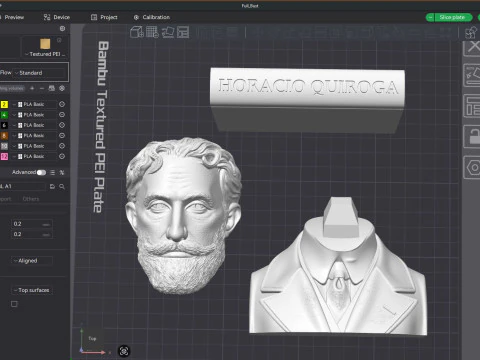480x360 pixels.
Task: Open filament section settings gear icon
Action: coord(62,88)
